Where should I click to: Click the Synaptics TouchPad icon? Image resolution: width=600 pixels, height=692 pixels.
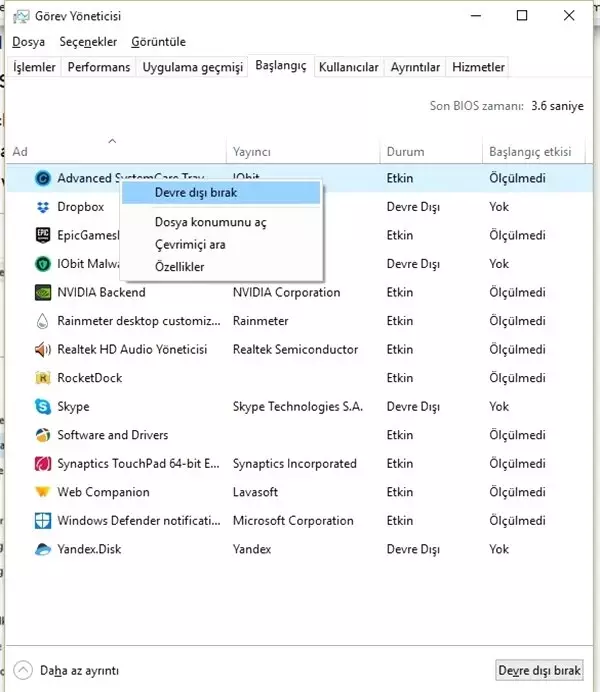(43, 464)
